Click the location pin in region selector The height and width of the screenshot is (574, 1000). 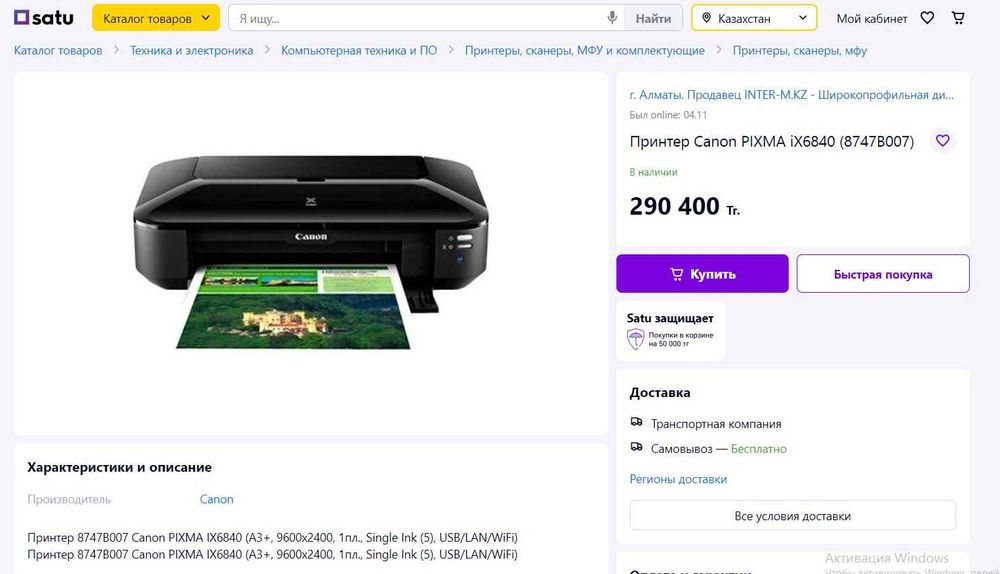tap(706, 18)
